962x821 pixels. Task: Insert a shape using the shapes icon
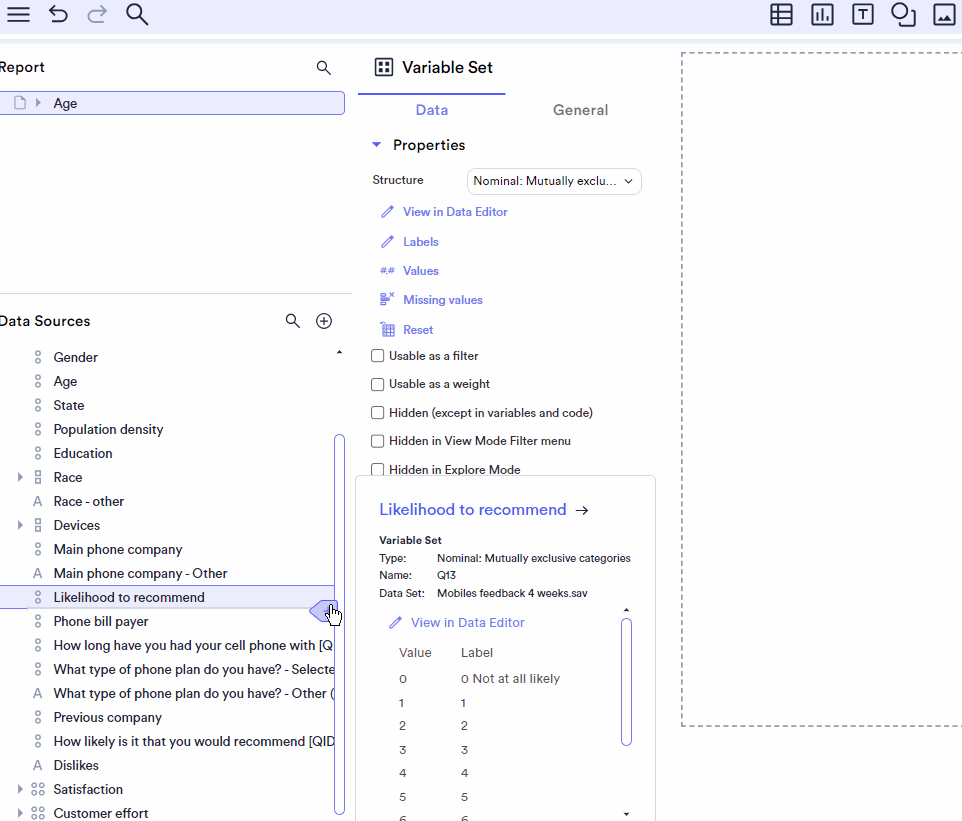pyautogui.click(x=903, y=15)
